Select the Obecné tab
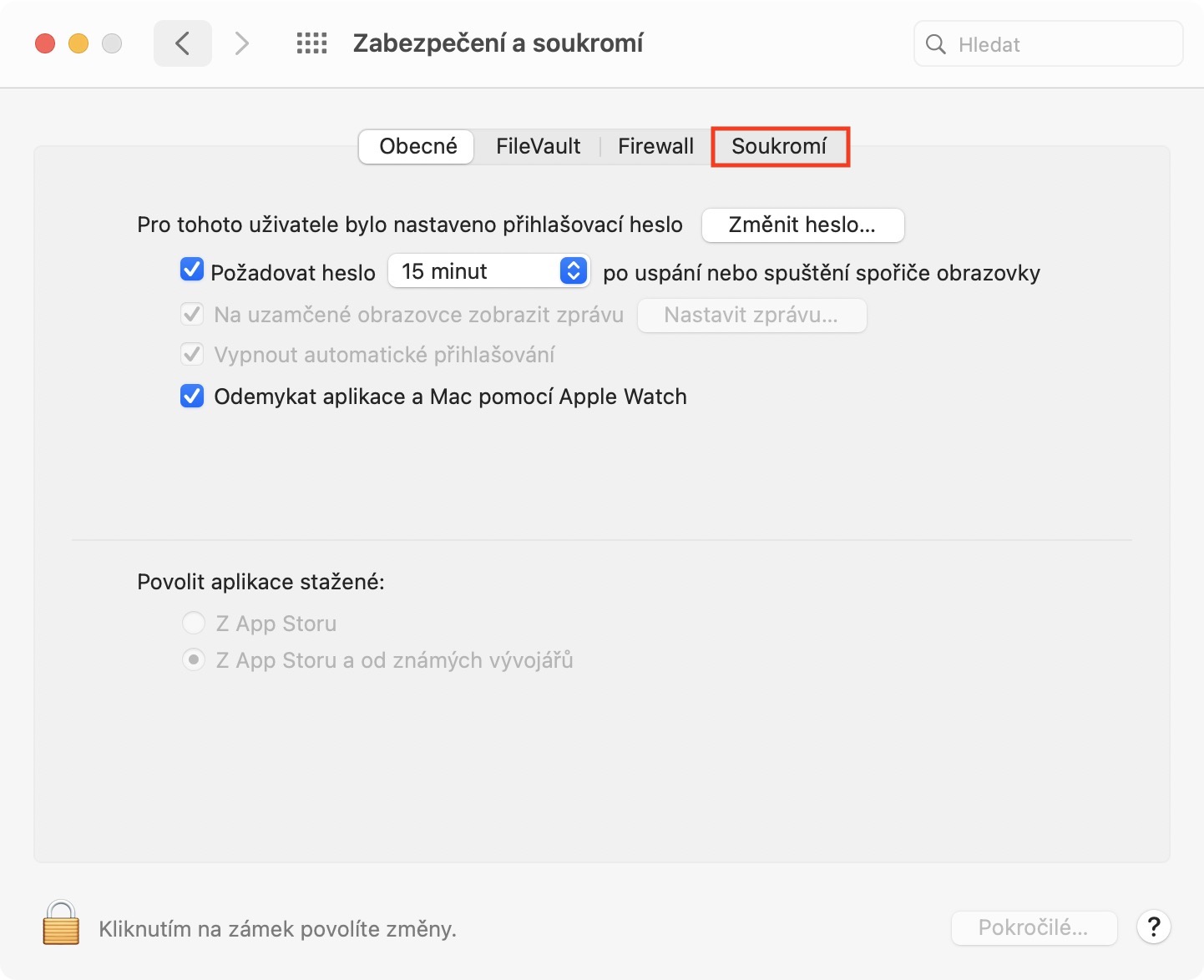Image resolution: width=1204 pixels, height=980 pixels. click(x=417, y=147)
